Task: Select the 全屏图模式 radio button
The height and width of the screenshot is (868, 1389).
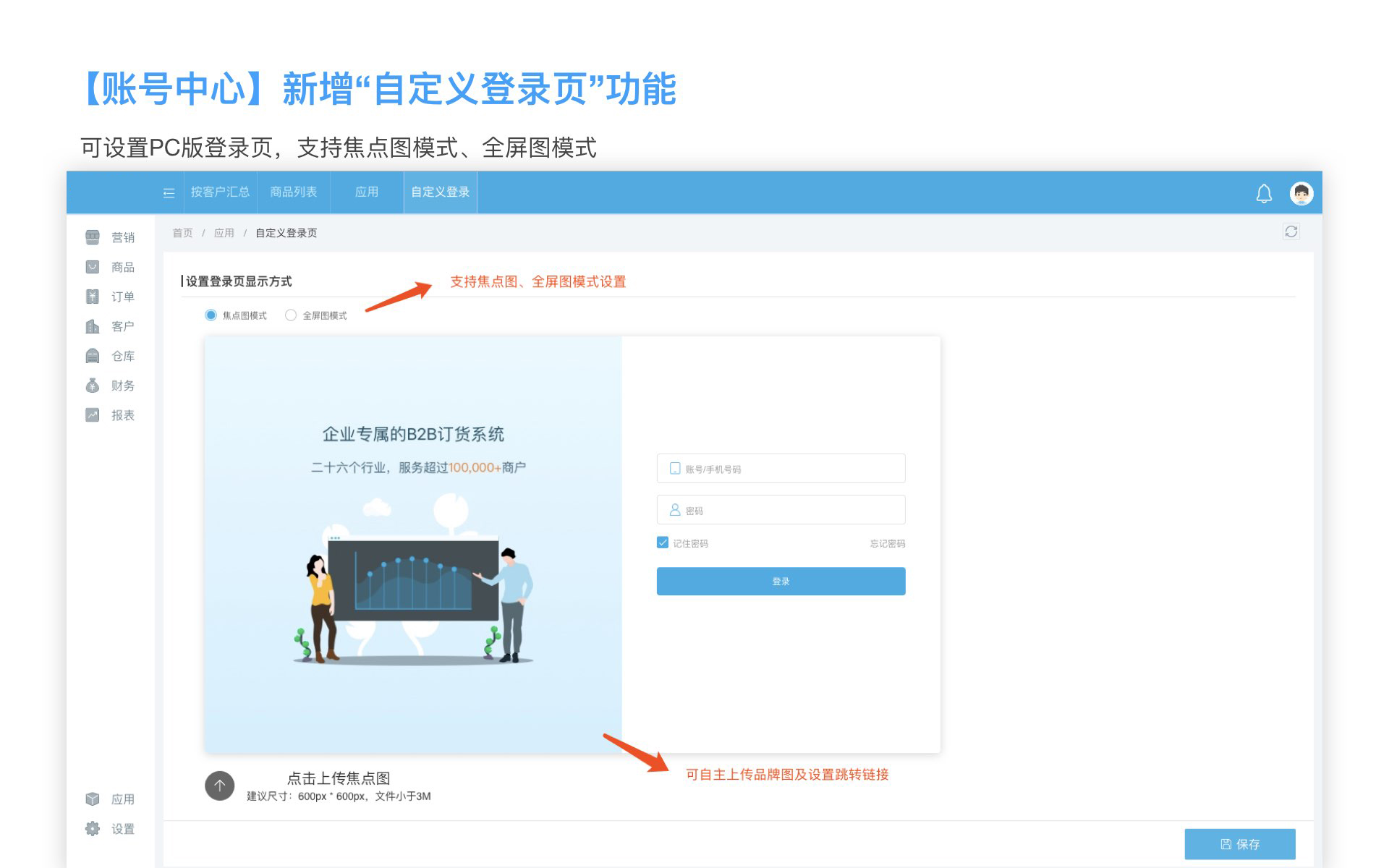Action: point(291,315)
